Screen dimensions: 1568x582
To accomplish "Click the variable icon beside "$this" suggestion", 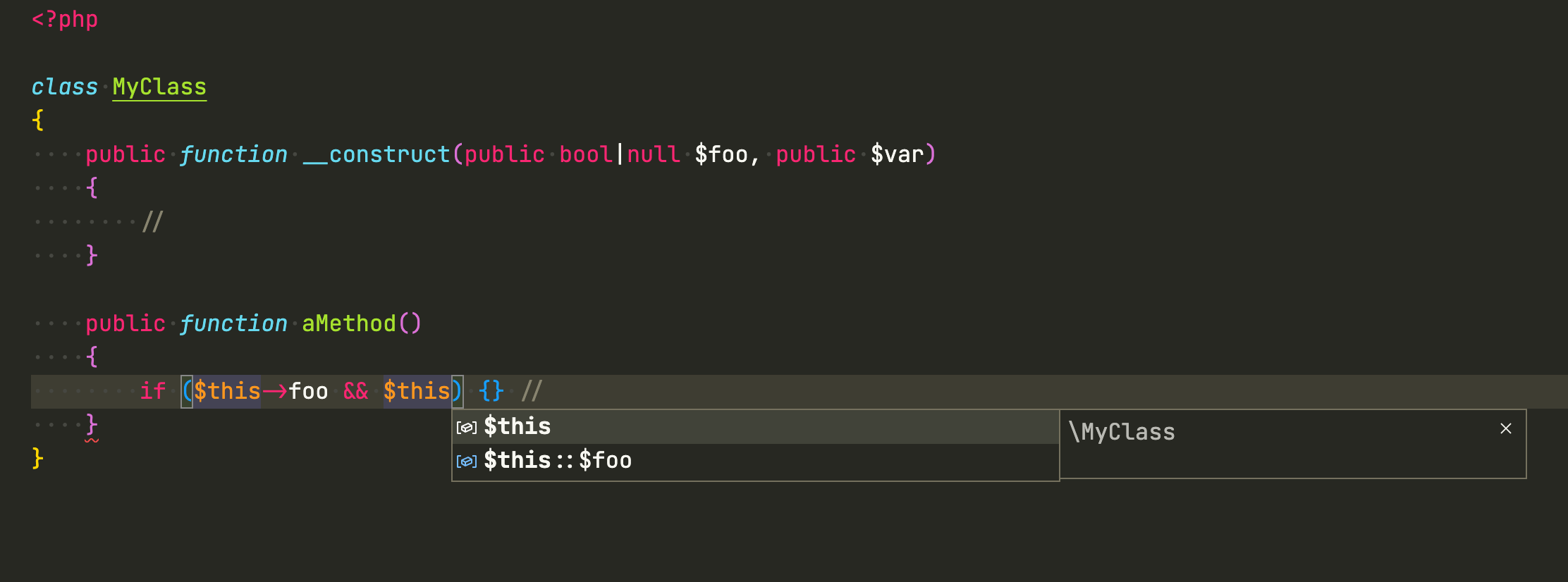I will (466, 426).
